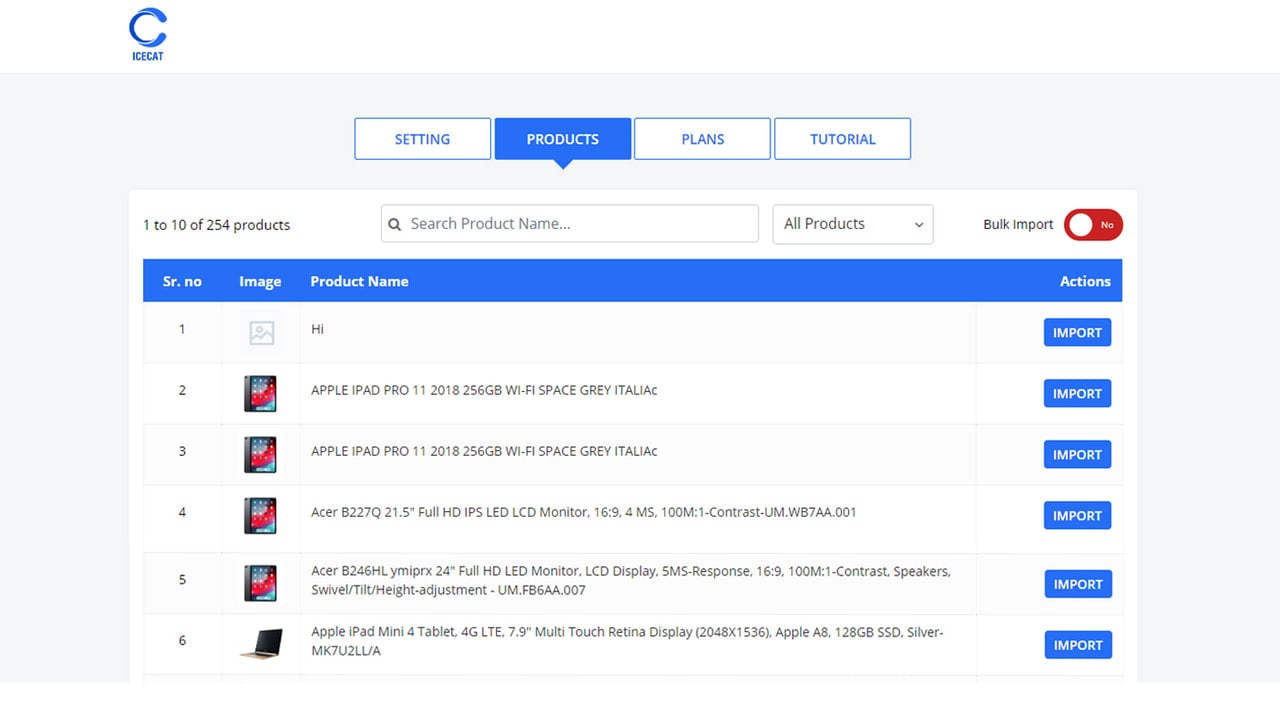Click placeholder image icon in row 1
The image size is (1280, 720).
[262, 333]
